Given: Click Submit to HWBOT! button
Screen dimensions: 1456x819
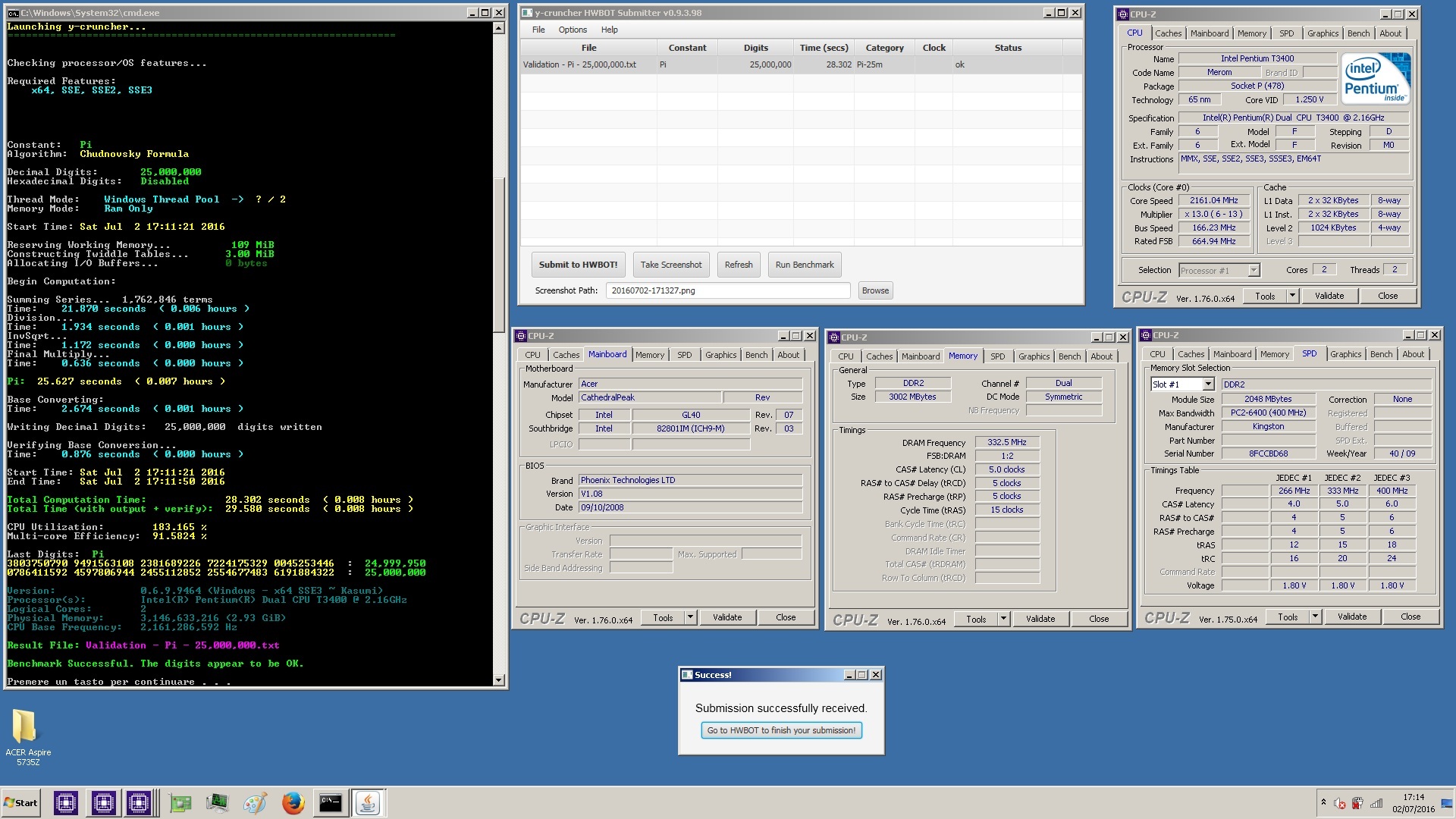Looking at the screenshot, I should [578, 265].
